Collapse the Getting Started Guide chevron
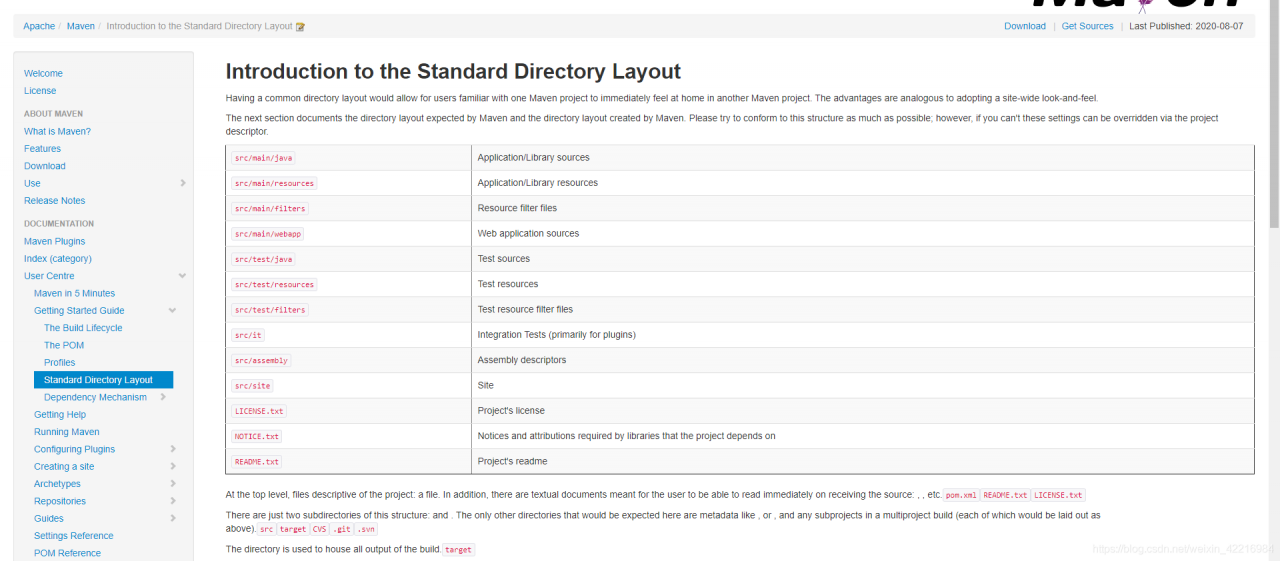1280x561 pixels. click(172, 311)
